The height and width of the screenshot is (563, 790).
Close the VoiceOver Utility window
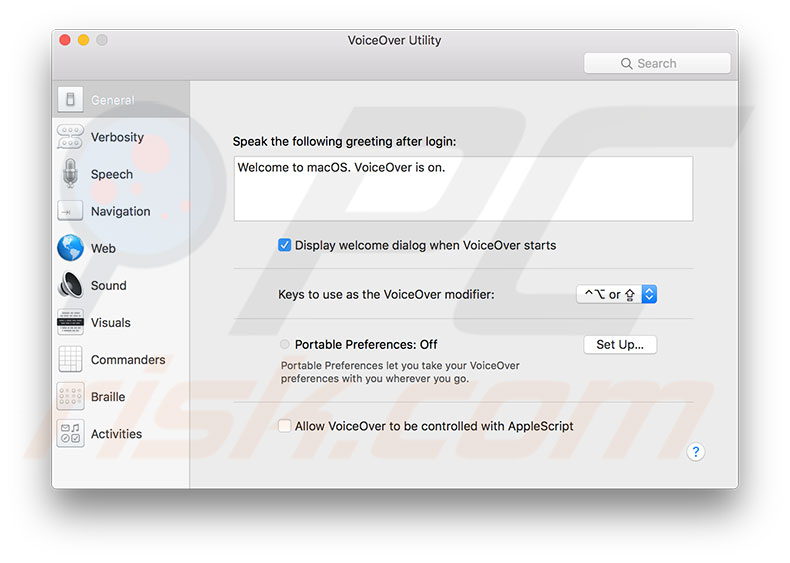64,40
